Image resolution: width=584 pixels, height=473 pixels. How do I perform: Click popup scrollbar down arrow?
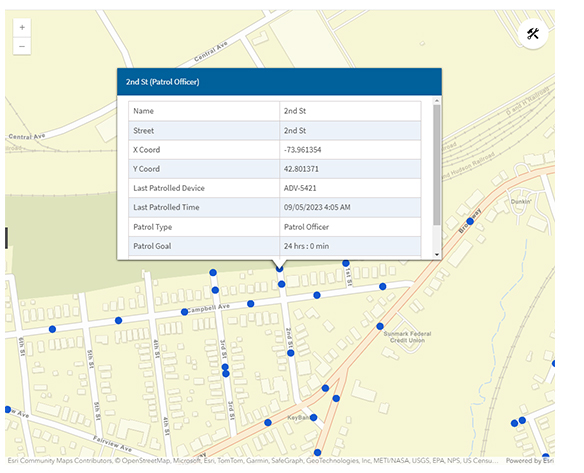[437, 255]
